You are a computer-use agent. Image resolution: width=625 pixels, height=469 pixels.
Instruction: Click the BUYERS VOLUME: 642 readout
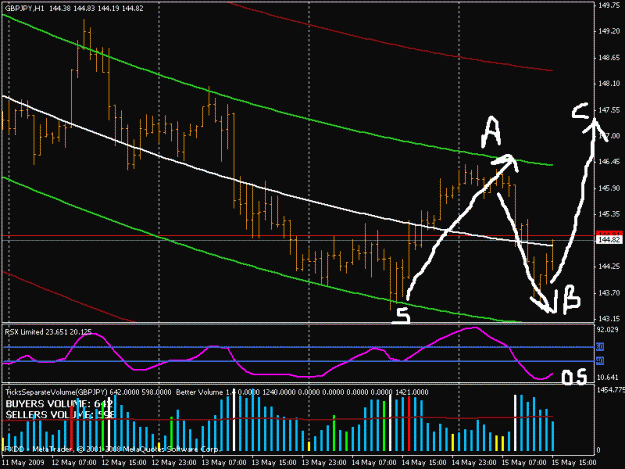point(59,404)
